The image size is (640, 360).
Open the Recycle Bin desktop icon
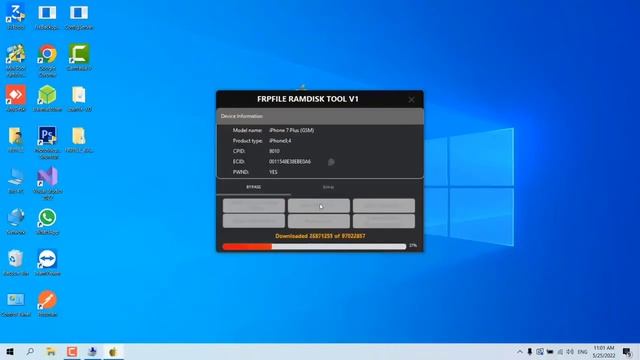(x=16, y=262)
